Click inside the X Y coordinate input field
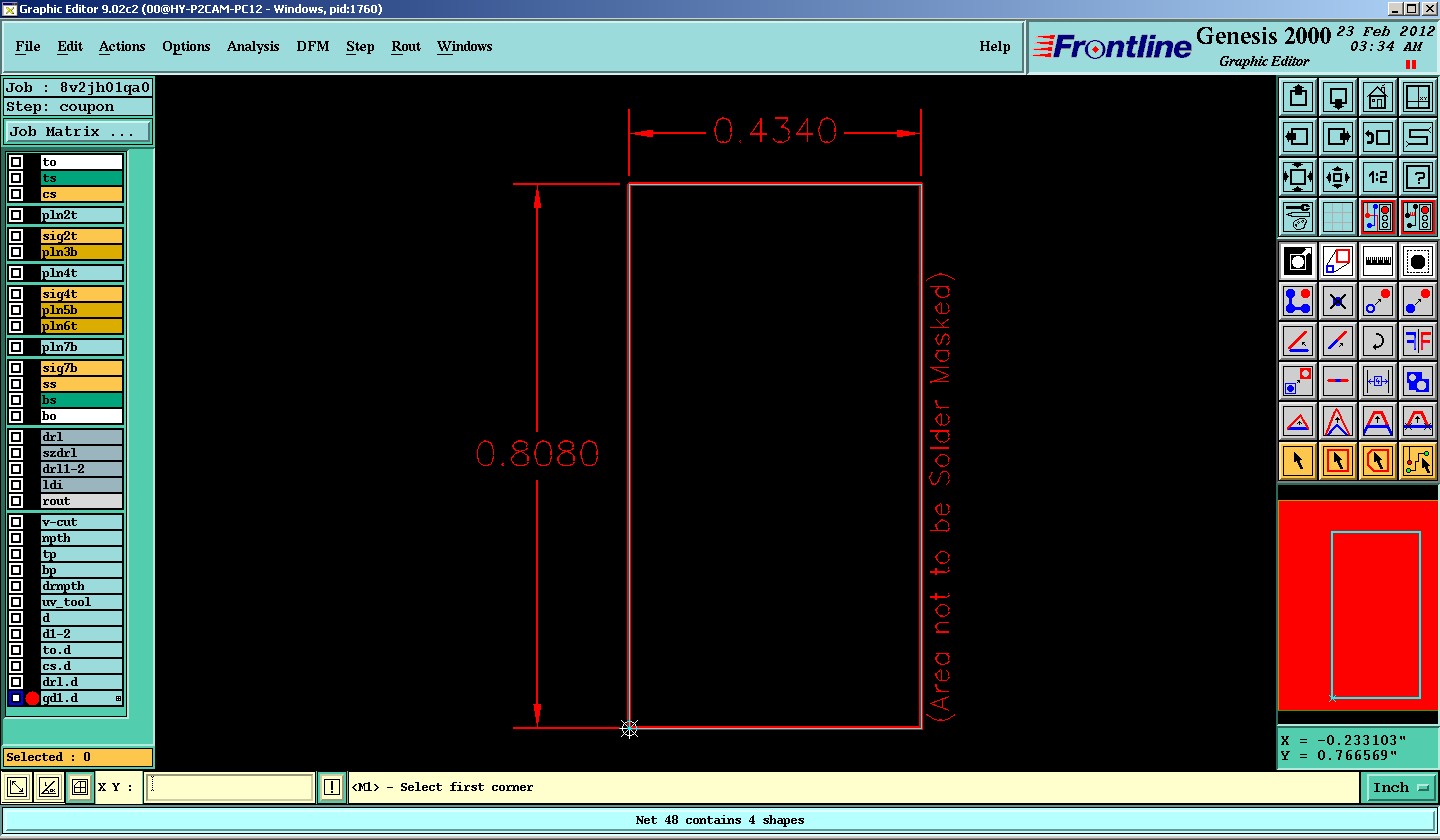 pos(229,788)
